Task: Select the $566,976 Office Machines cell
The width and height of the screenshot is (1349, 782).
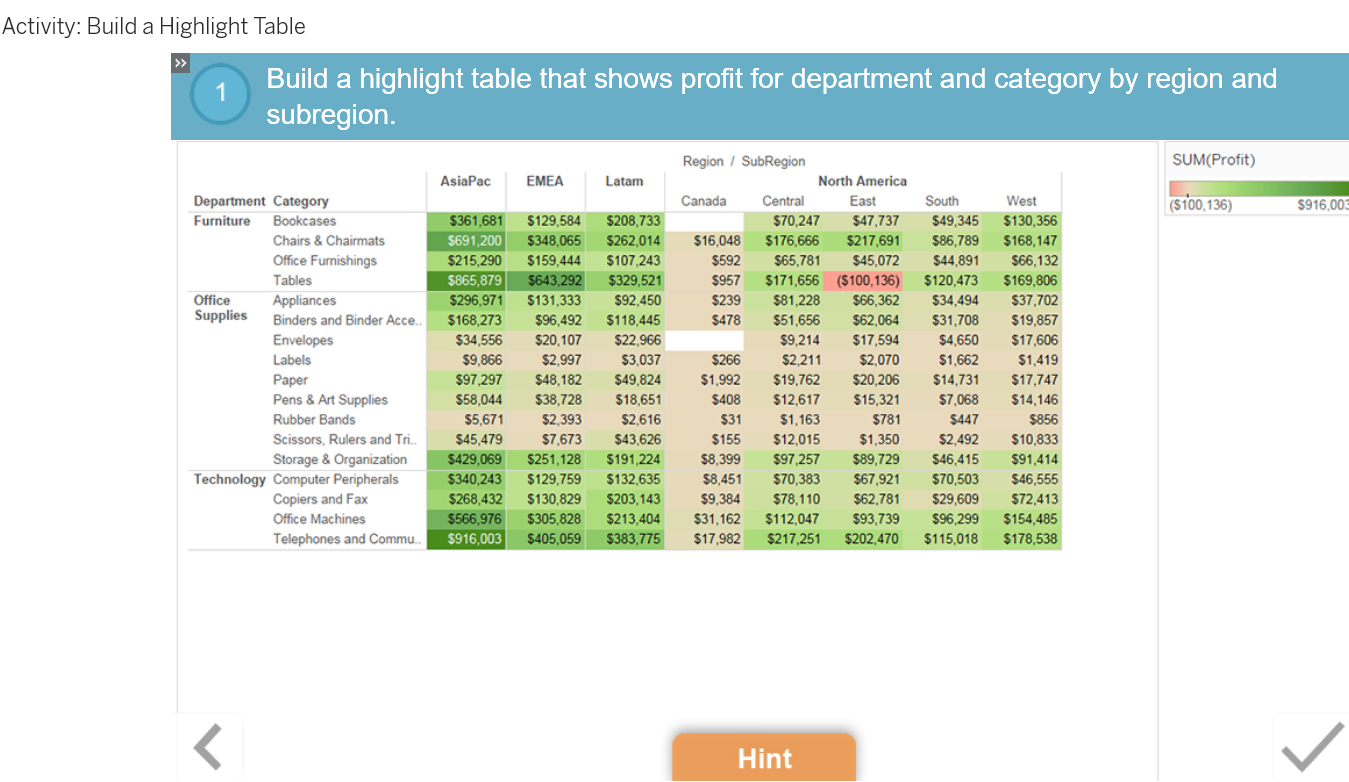Action: point(466,519)
